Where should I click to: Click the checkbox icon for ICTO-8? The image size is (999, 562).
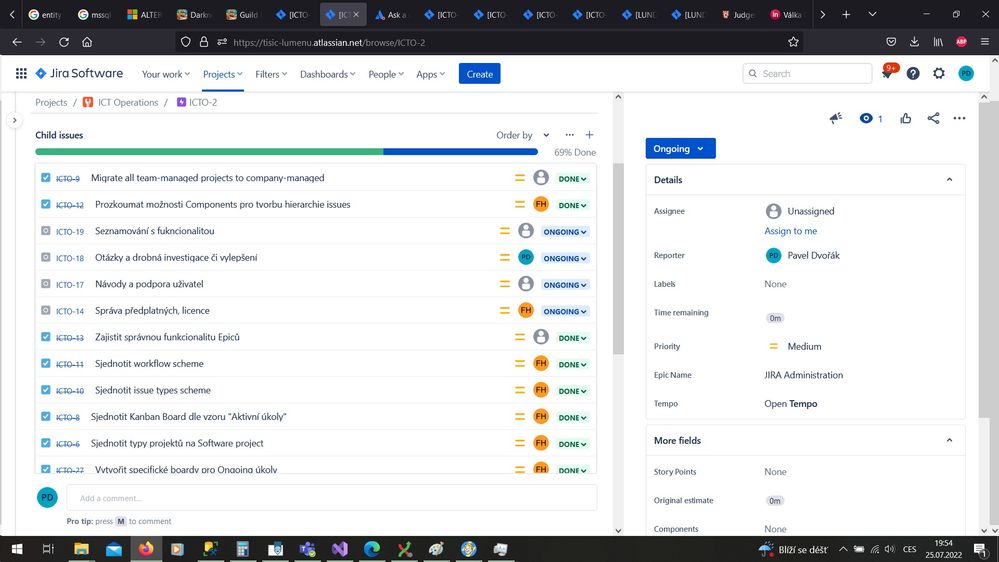pos(45,416)
